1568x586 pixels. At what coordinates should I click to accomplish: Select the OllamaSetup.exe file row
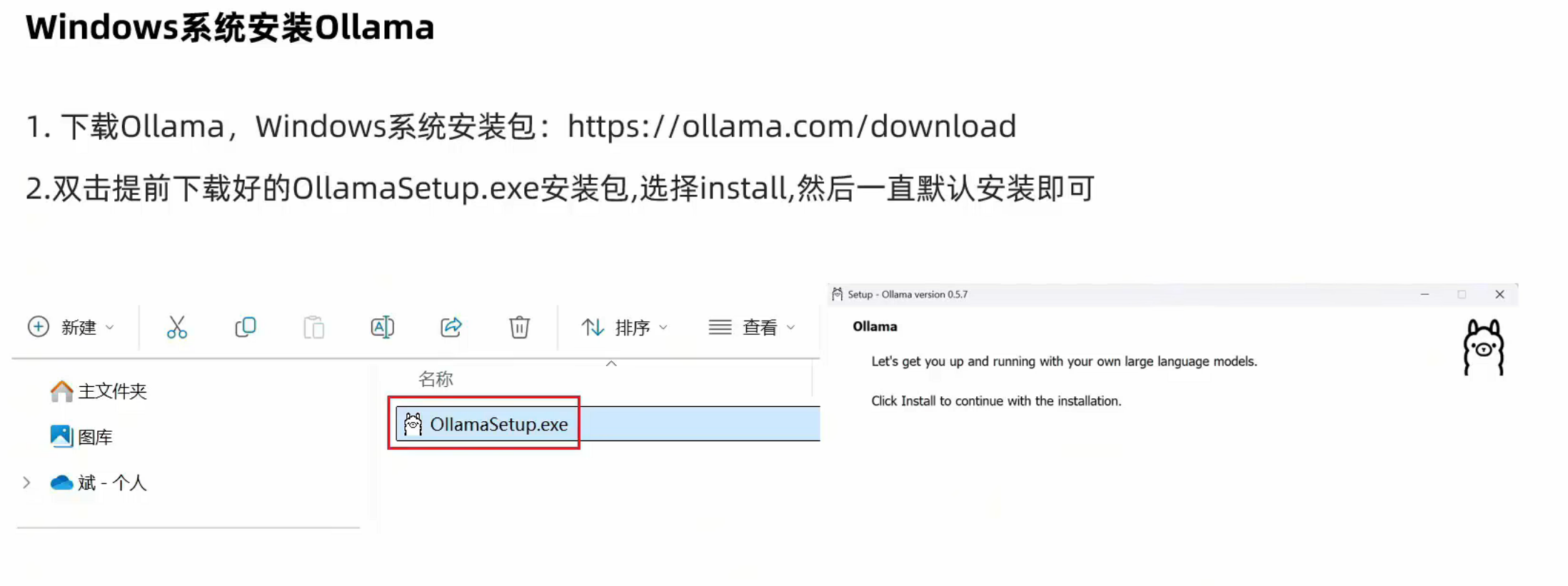pos(608,424)
